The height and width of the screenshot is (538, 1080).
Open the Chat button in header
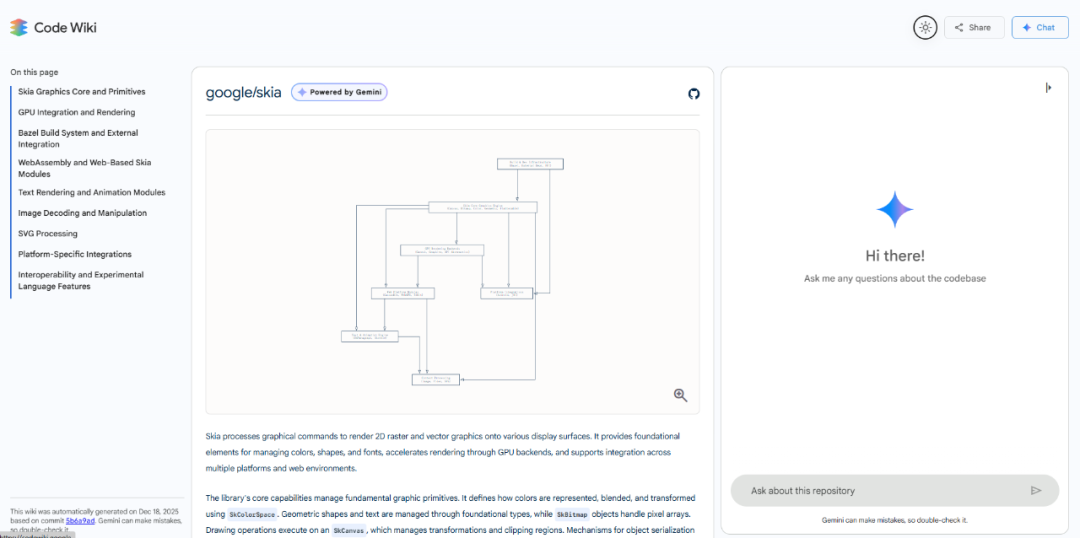coord(1040,28)
